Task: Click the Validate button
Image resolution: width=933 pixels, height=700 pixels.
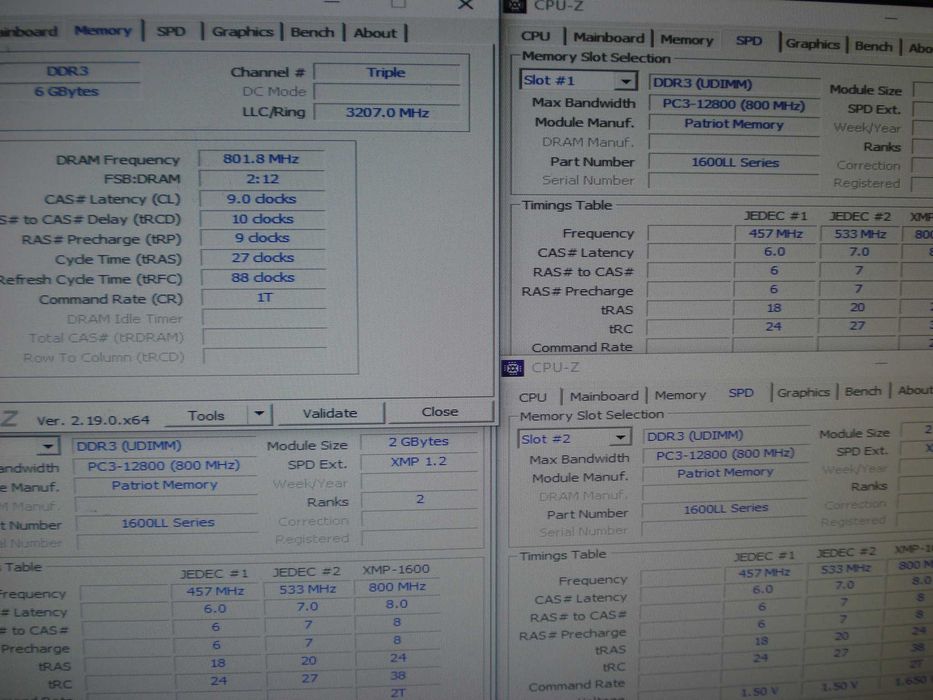Action: tap(330, 413)
